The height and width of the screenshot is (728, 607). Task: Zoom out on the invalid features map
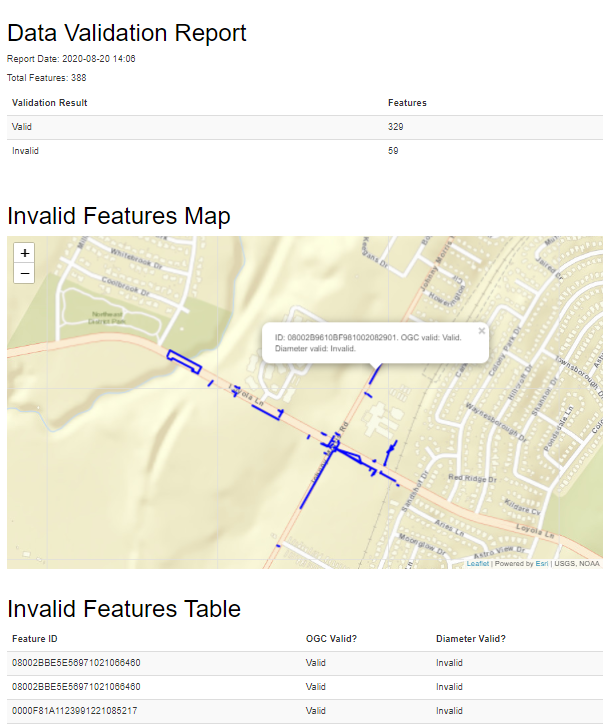[25, 273]
